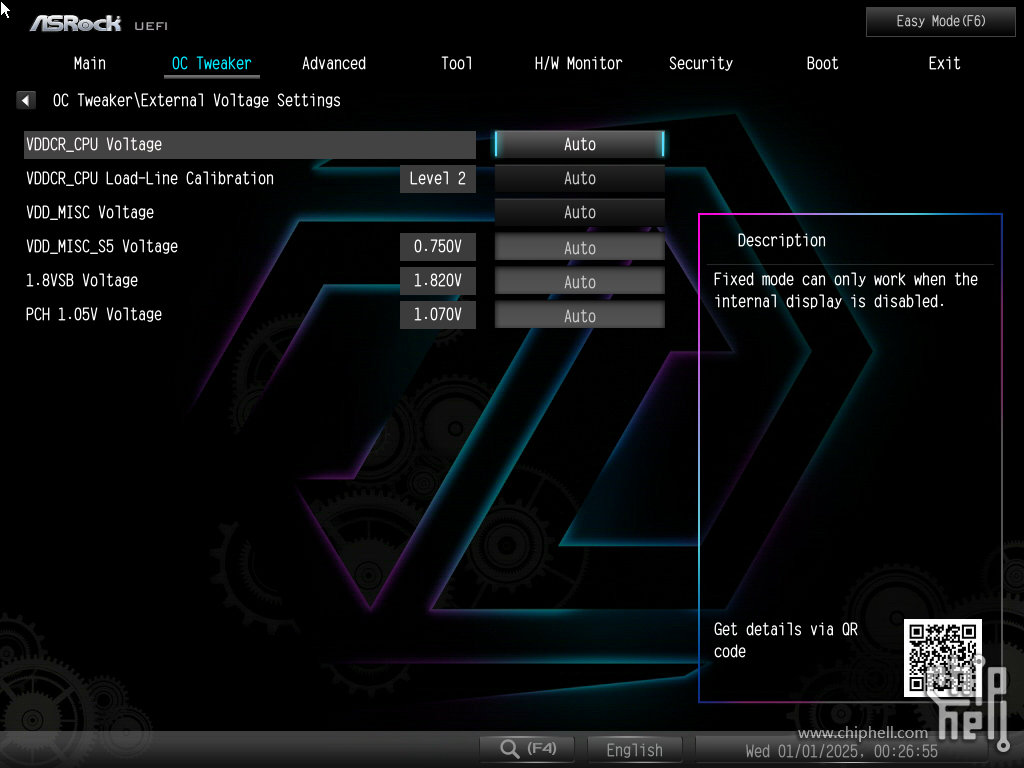Screen dimensions: 1024x768
Task: Open VDDCR_CPU Load-Line Calibration Auto dropdown
Action: [x=579, y=178]
